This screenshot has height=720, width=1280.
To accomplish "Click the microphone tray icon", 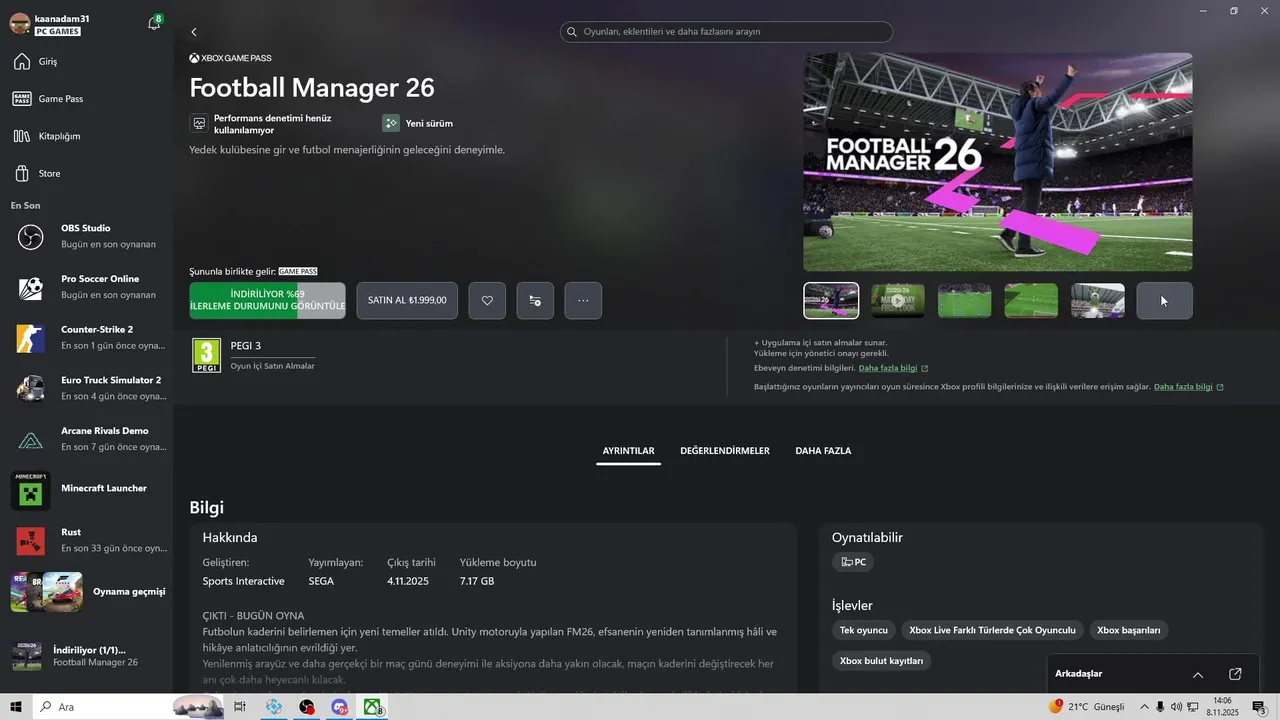I will [x=1161, y=707].
